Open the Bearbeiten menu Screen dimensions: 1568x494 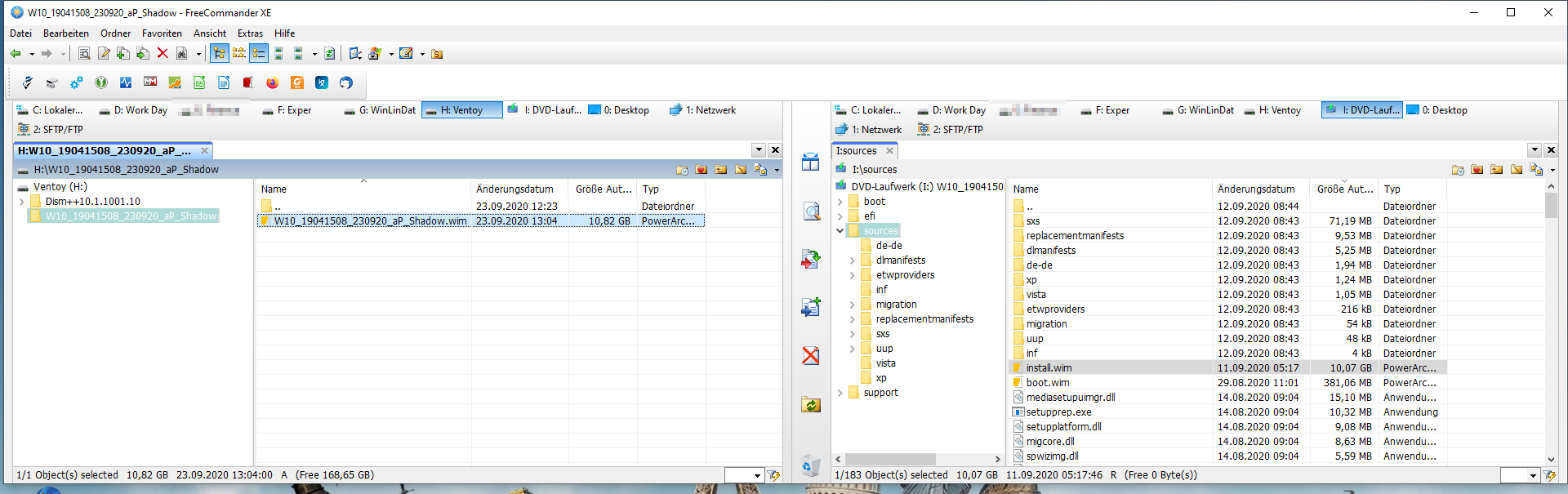(x=66, y=33)
